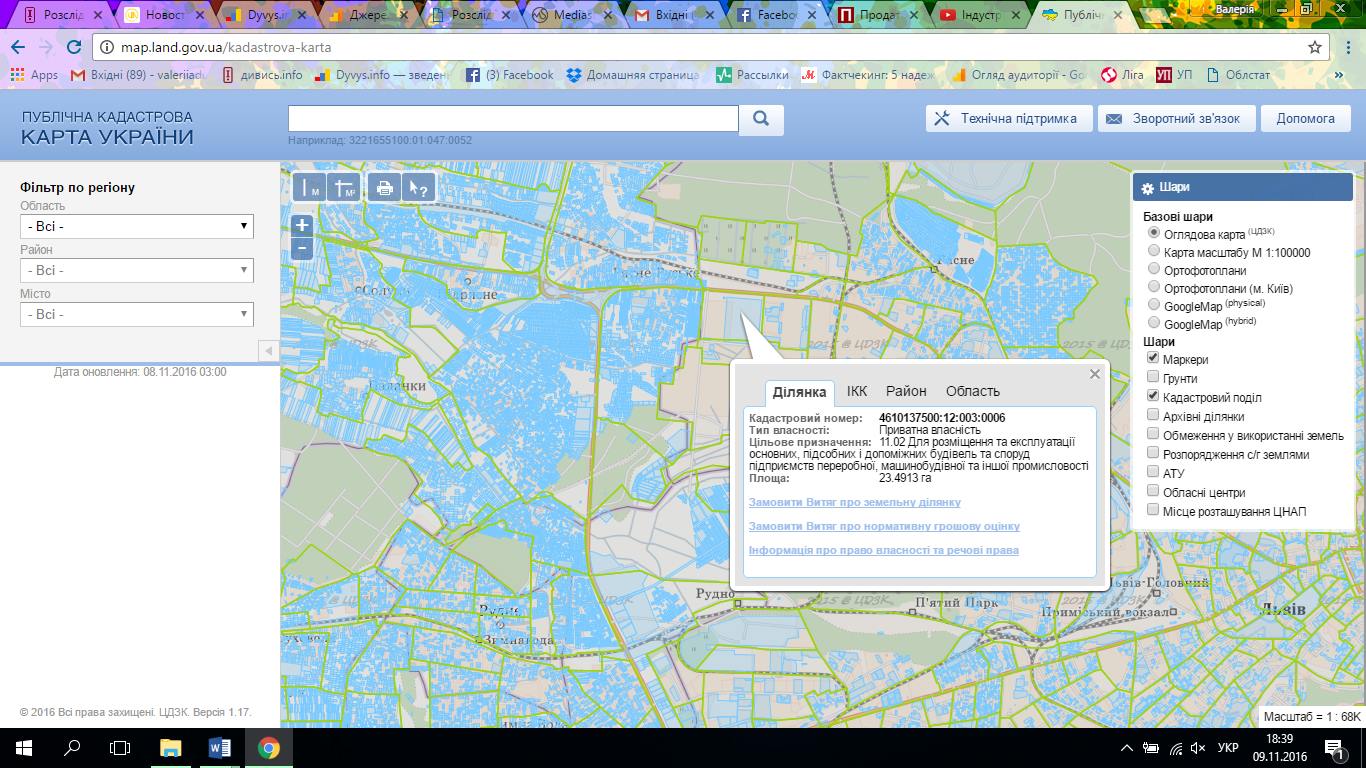Zoom out on the map
This screenshot has height=768, width=1366.
[301, 248]
